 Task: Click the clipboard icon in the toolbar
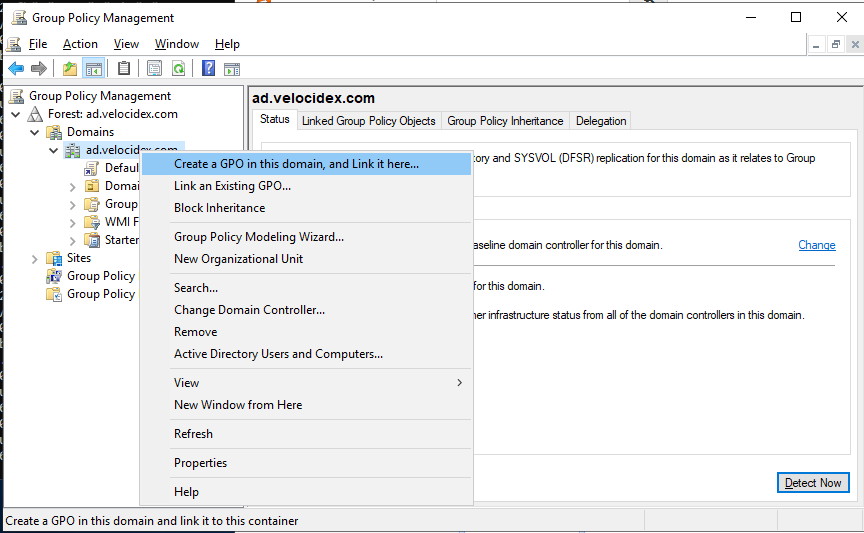click(124, 68)
